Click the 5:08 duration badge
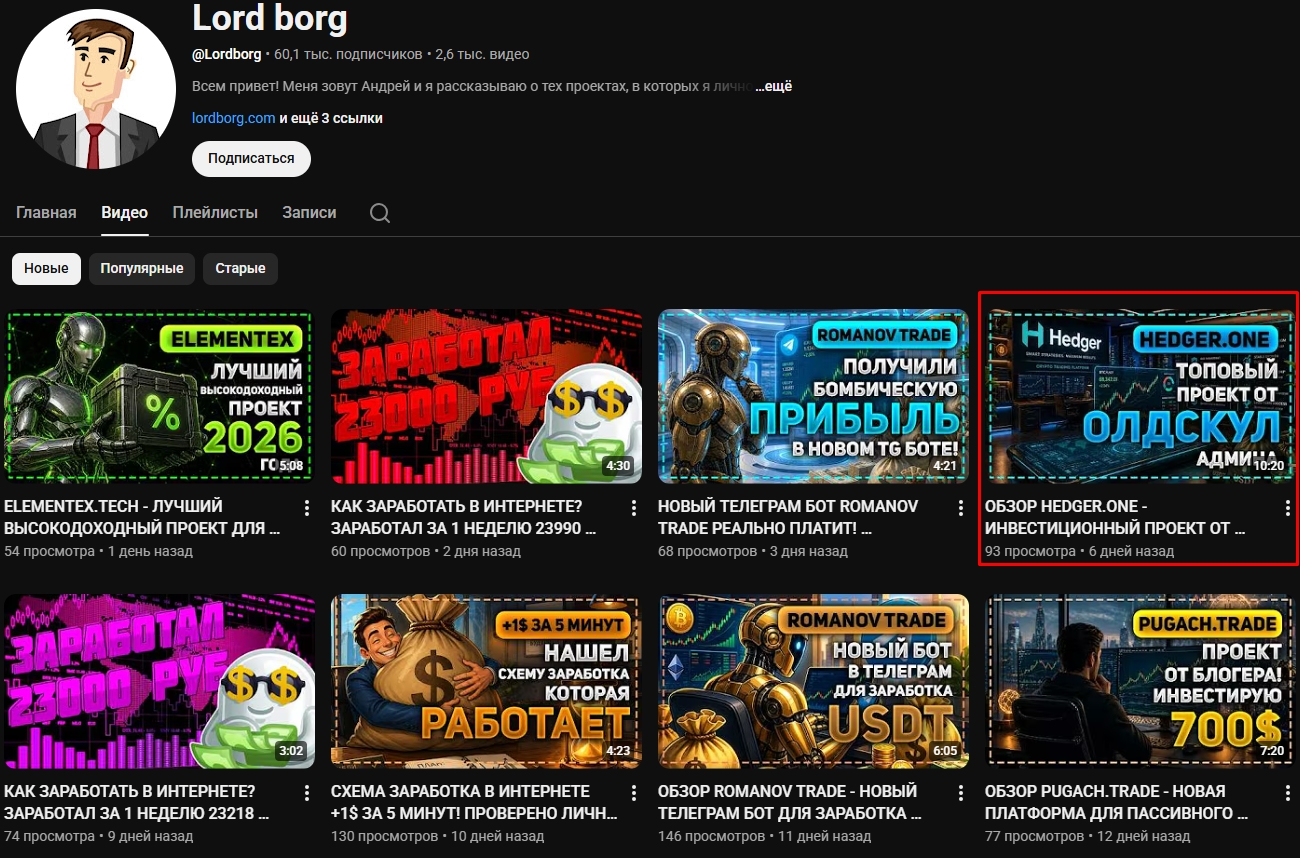This screenshot has width=1300, height=858. pos(291,466)
